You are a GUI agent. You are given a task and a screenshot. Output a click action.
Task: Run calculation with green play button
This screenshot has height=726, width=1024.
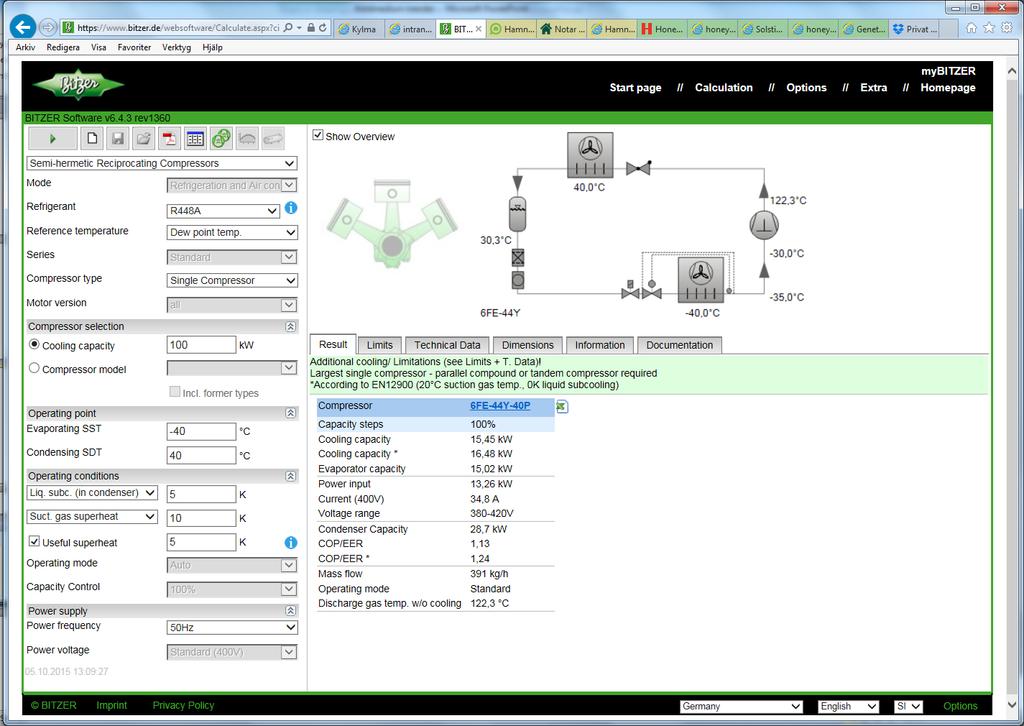coord(53,138)
